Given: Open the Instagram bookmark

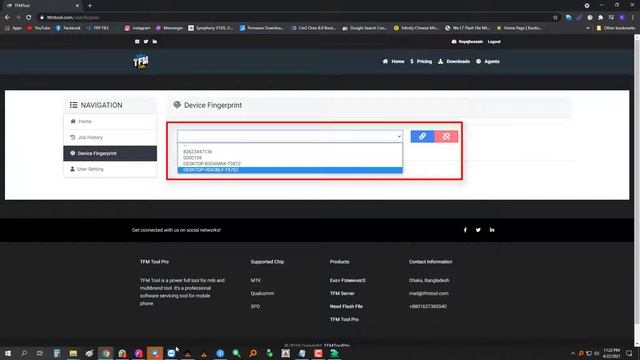Looking at the screenshot, I should point(137,28).
